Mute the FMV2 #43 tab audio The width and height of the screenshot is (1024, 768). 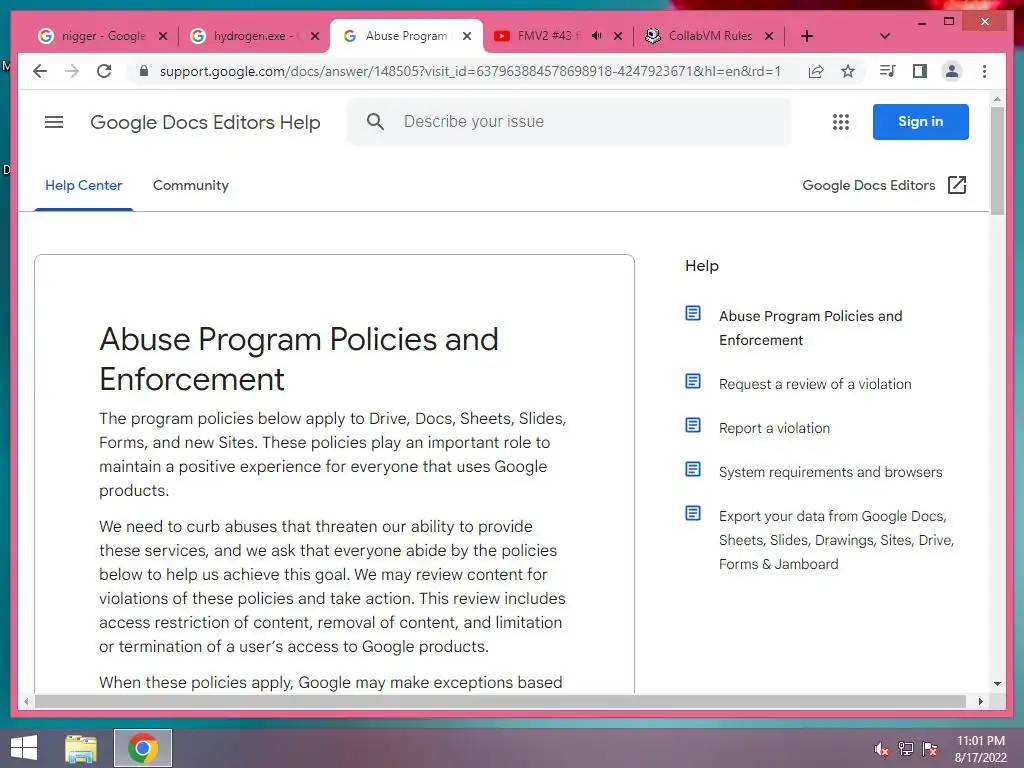tap(596, 36)
